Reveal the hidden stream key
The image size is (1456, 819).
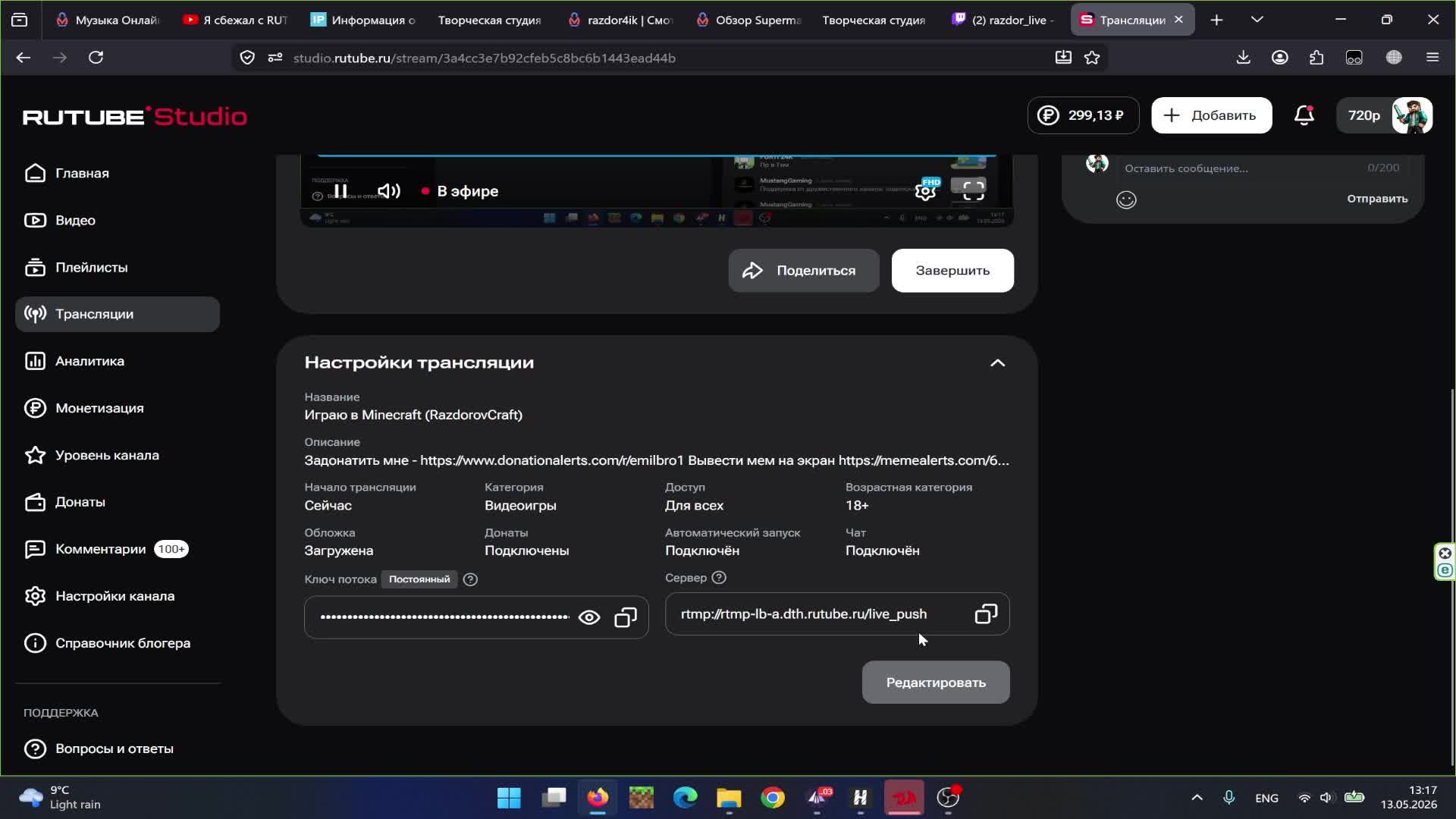(x=589, y=617)
